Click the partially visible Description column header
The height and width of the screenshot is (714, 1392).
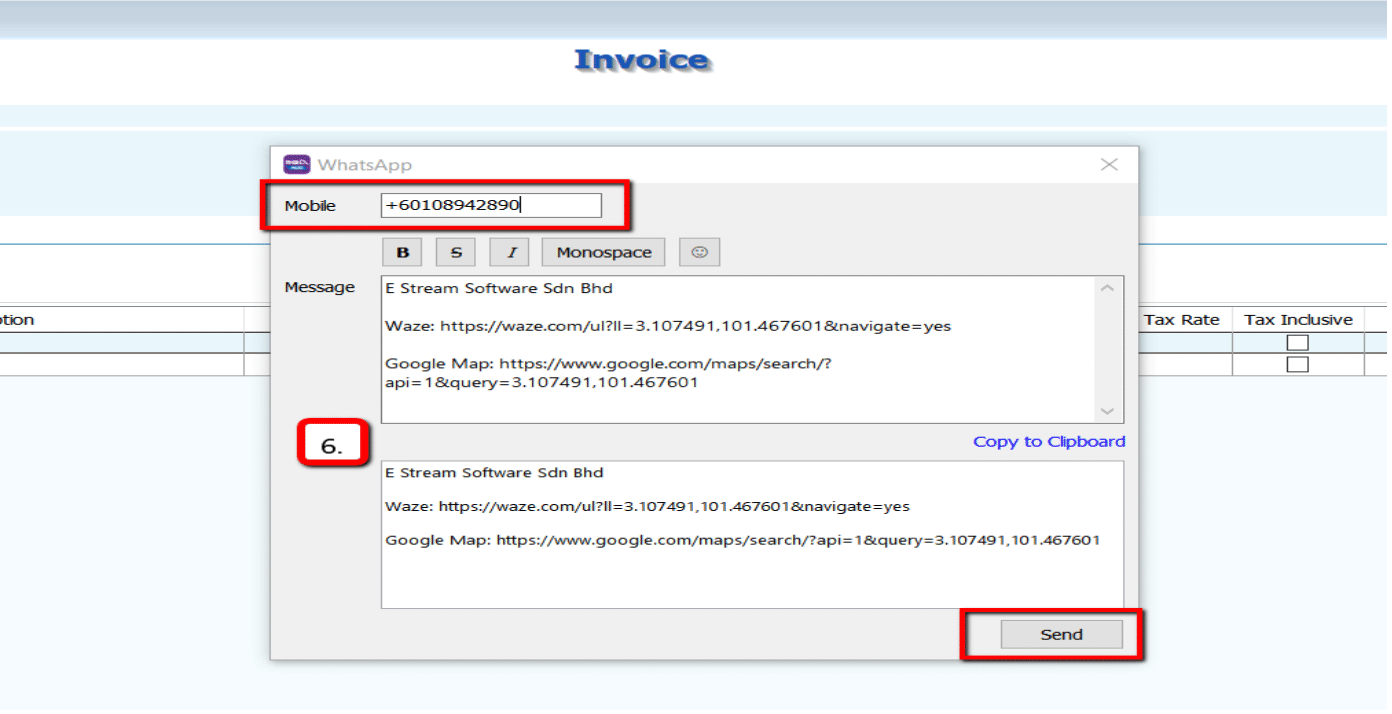pos(18,320)
